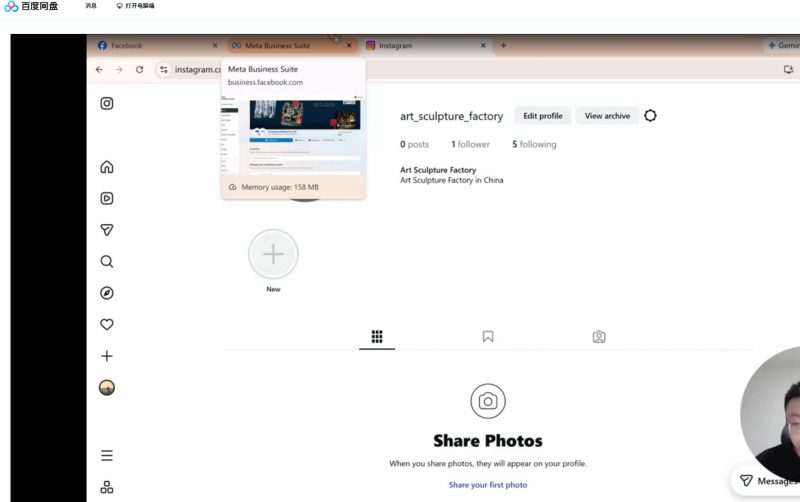Click the instagram.com address bar
This screenshot has height=502, width=800.
[197, 69]
